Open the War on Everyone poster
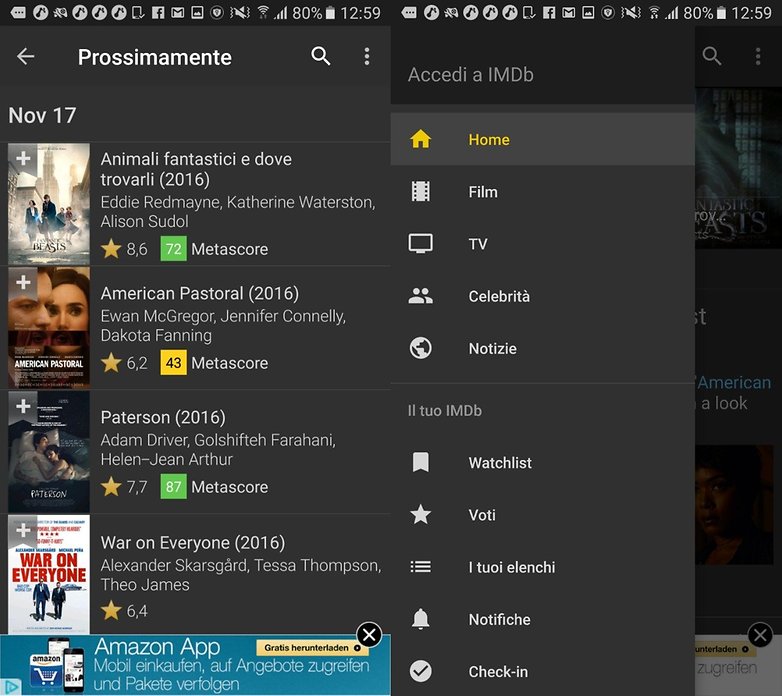The height and width of the screenshot is (696, 782). 49,574
